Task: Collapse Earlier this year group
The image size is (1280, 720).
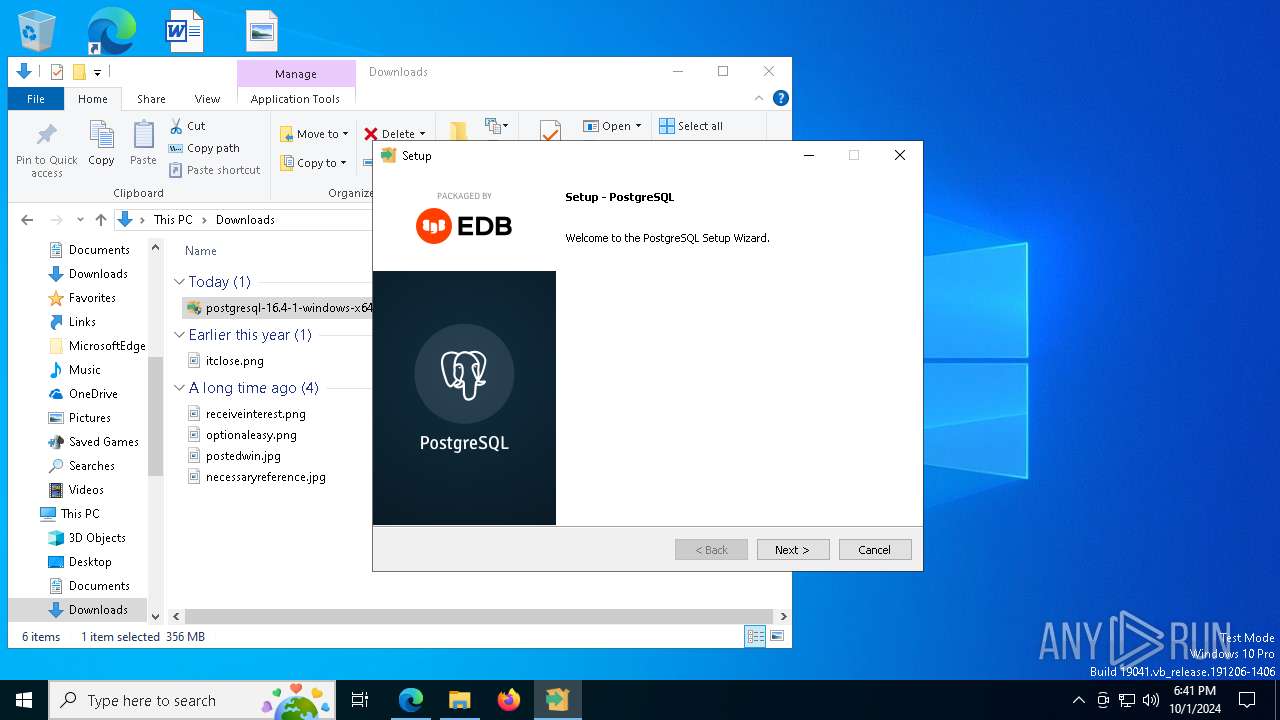Action: pos(180,335)
